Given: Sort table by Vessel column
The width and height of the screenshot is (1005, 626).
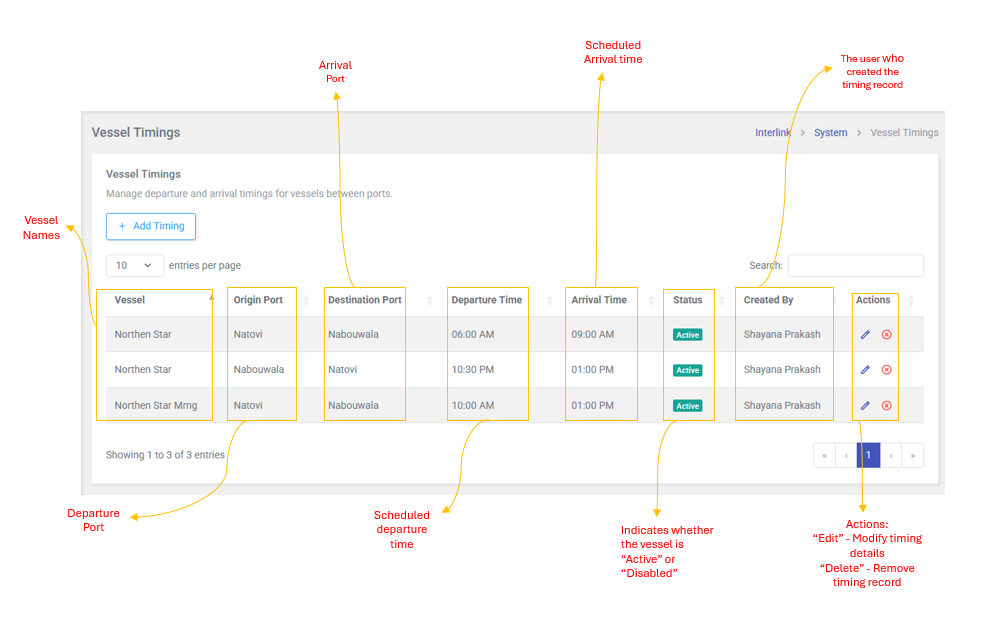Looking at the screenshot, I should click(130, 300).
